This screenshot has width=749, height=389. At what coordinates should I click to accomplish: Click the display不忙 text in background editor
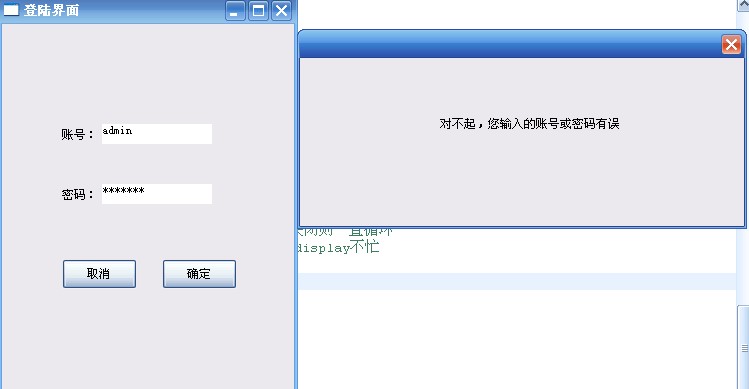[338, 248]
